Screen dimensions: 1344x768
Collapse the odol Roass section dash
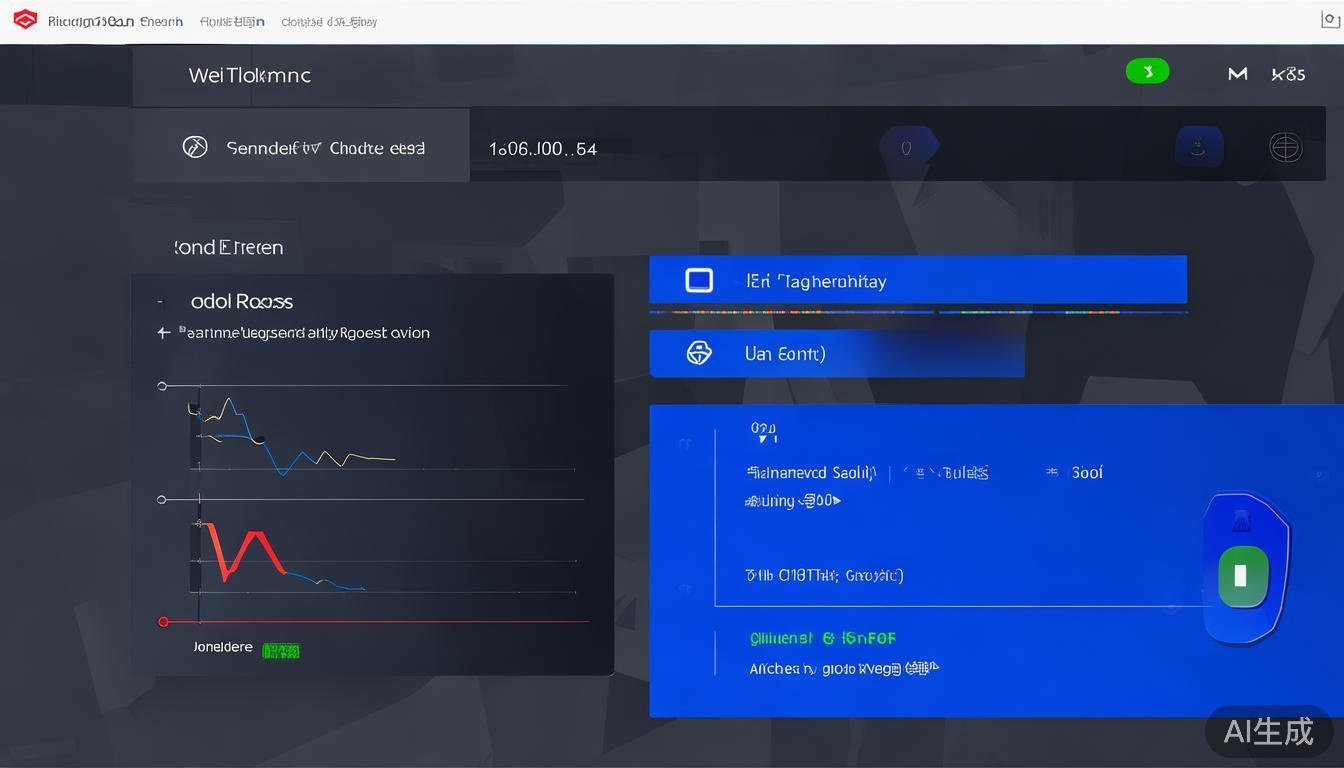[160, 302]
